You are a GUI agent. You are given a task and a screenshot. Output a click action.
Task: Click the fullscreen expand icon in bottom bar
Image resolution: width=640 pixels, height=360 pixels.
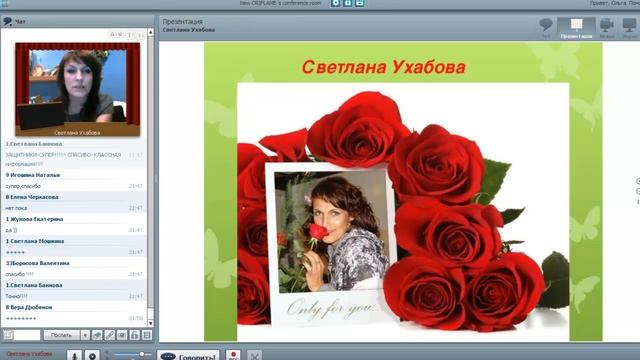point(254,356)
